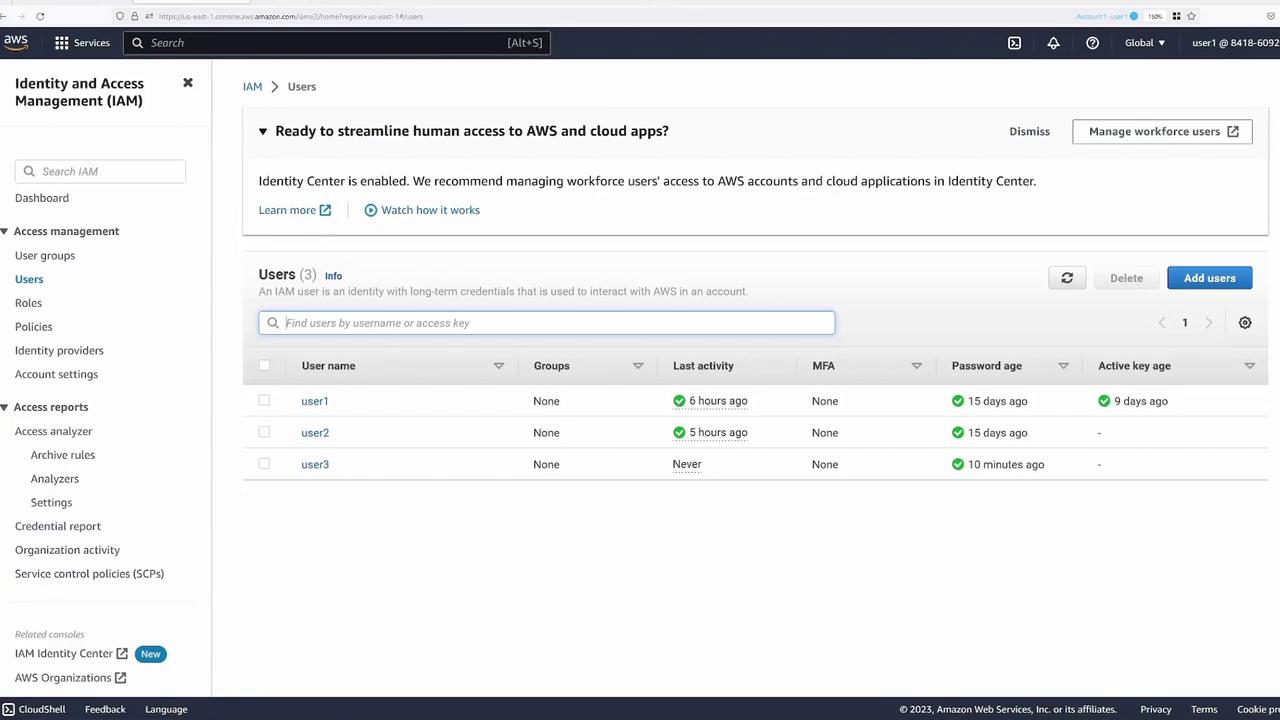Open the user2 user link
This screenshot has width=1280, height=720.
tap(315, 433)
